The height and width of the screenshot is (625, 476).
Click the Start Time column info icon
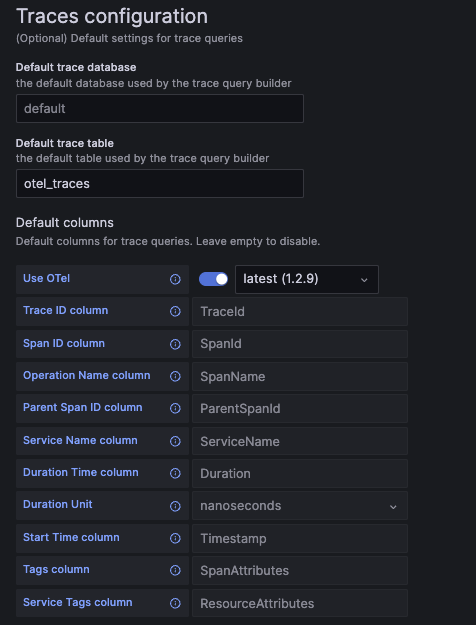[x=175, y=538]
